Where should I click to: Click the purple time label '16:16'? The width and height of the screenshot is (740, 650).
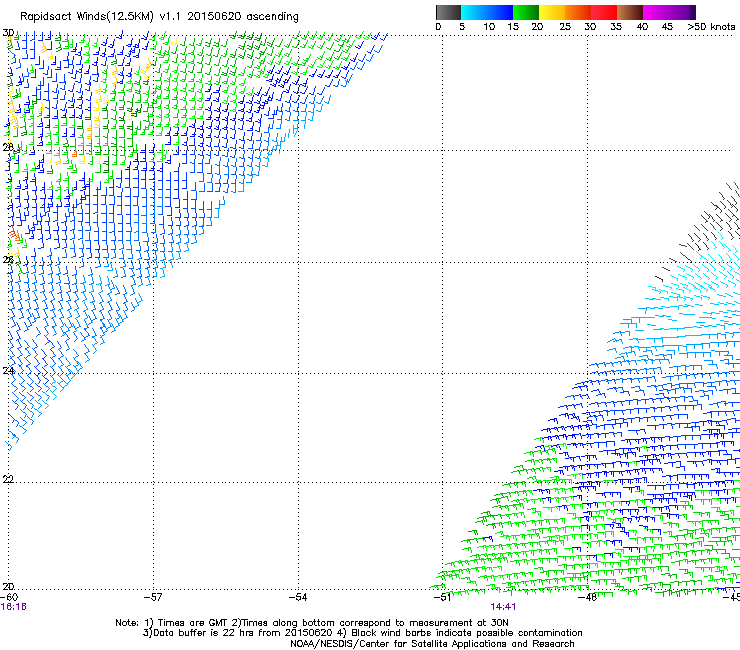(x=14, y=607)
